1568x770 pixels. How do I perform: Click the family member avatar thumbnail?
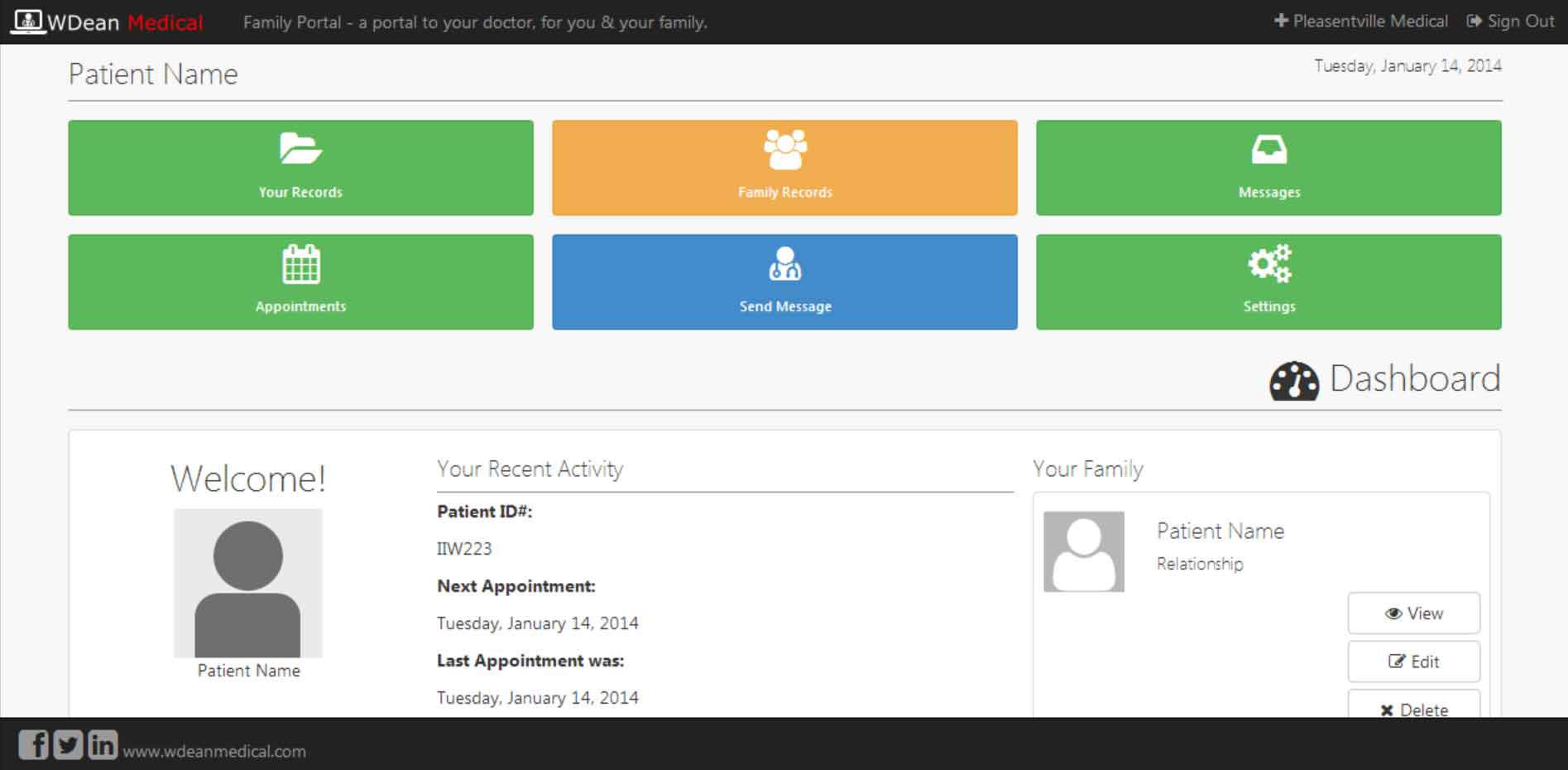(1084, 551)
